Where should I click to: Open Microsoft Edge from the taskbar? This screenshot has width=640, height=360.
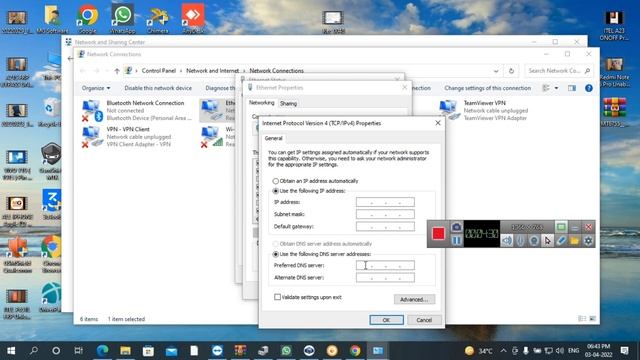102,351
